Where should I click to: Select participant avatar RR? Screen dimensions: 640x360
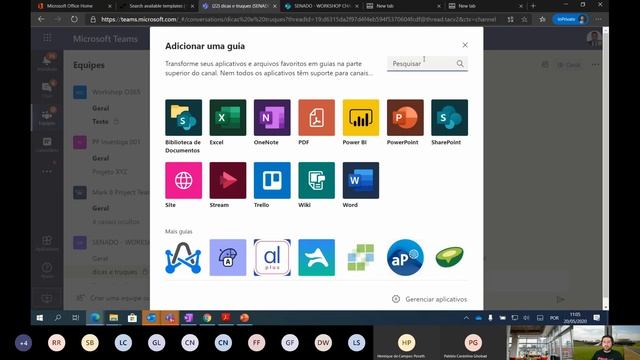click(56, 343)
